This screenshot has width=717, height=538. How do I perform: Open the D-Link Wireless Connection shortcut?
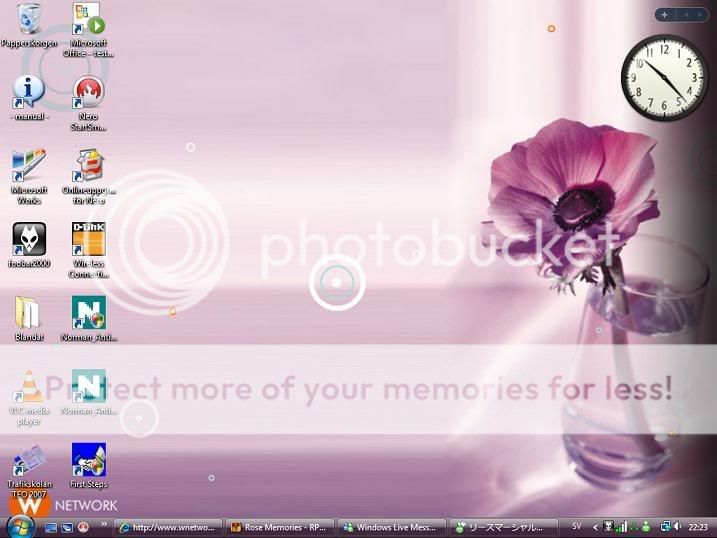(89, 240)
